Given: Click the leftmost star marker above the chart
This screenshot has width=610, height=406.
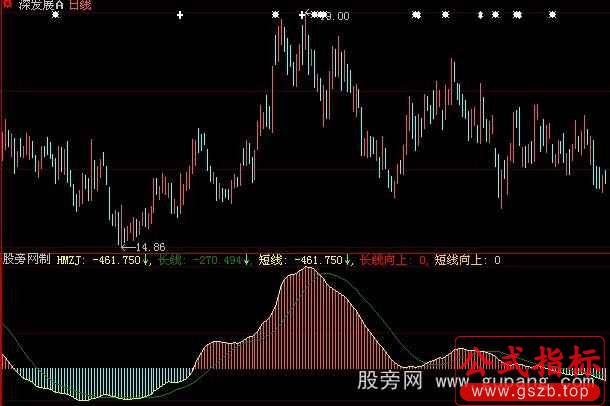Looking at the screenshot, I should coord(55,15).
